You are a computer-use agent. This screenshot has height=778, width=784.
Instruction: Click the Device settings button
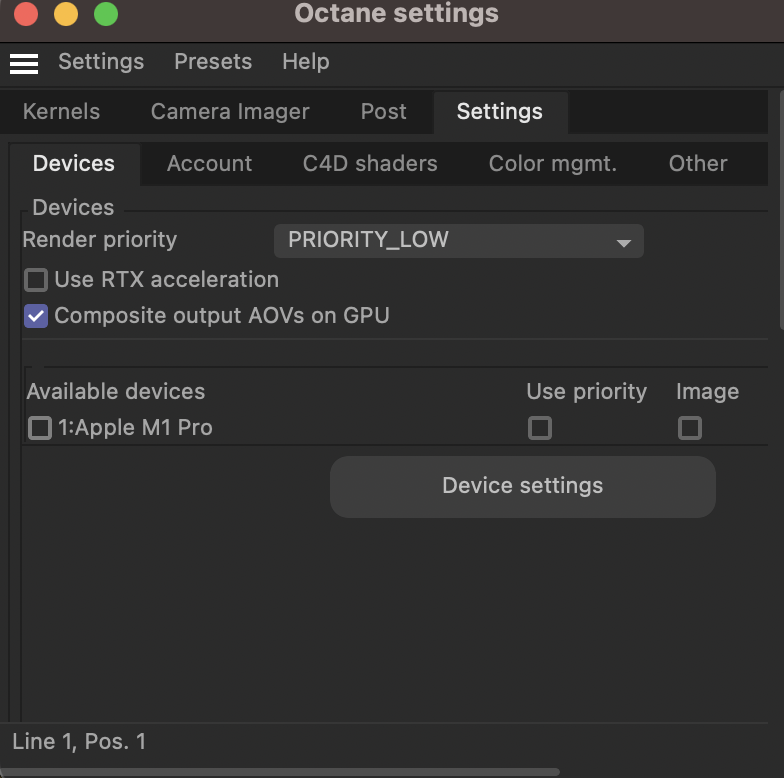(x=522, y=486)
